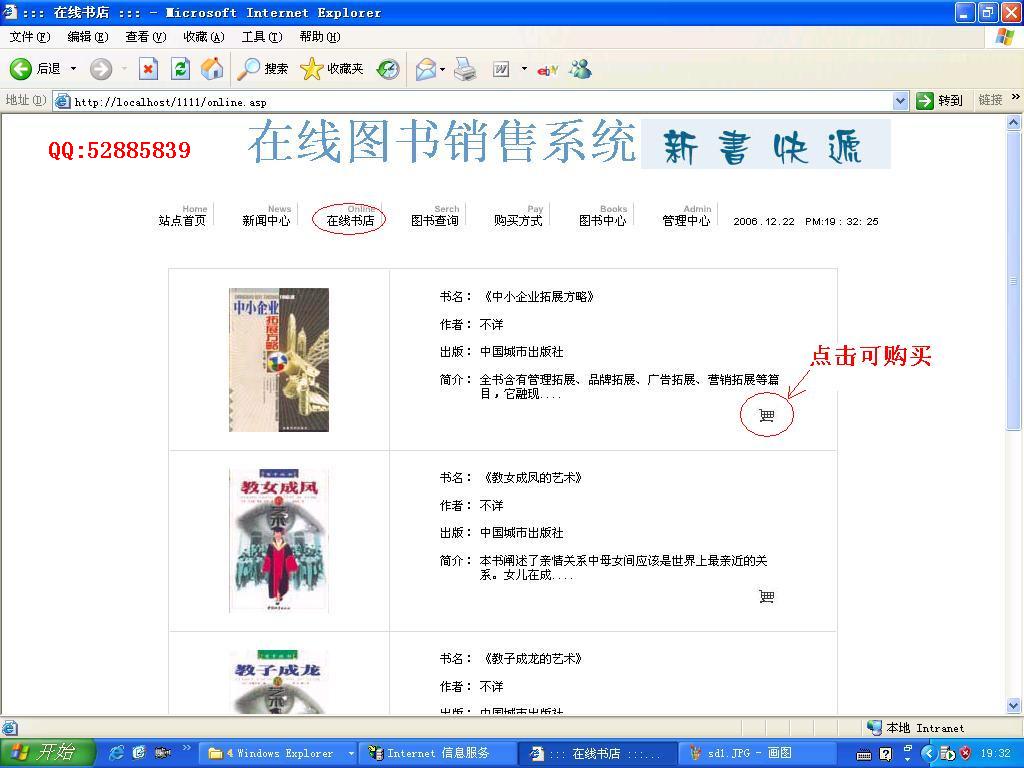Open the Back button history dropdown arrow
1024x768 pixels.
click(73, 69)
